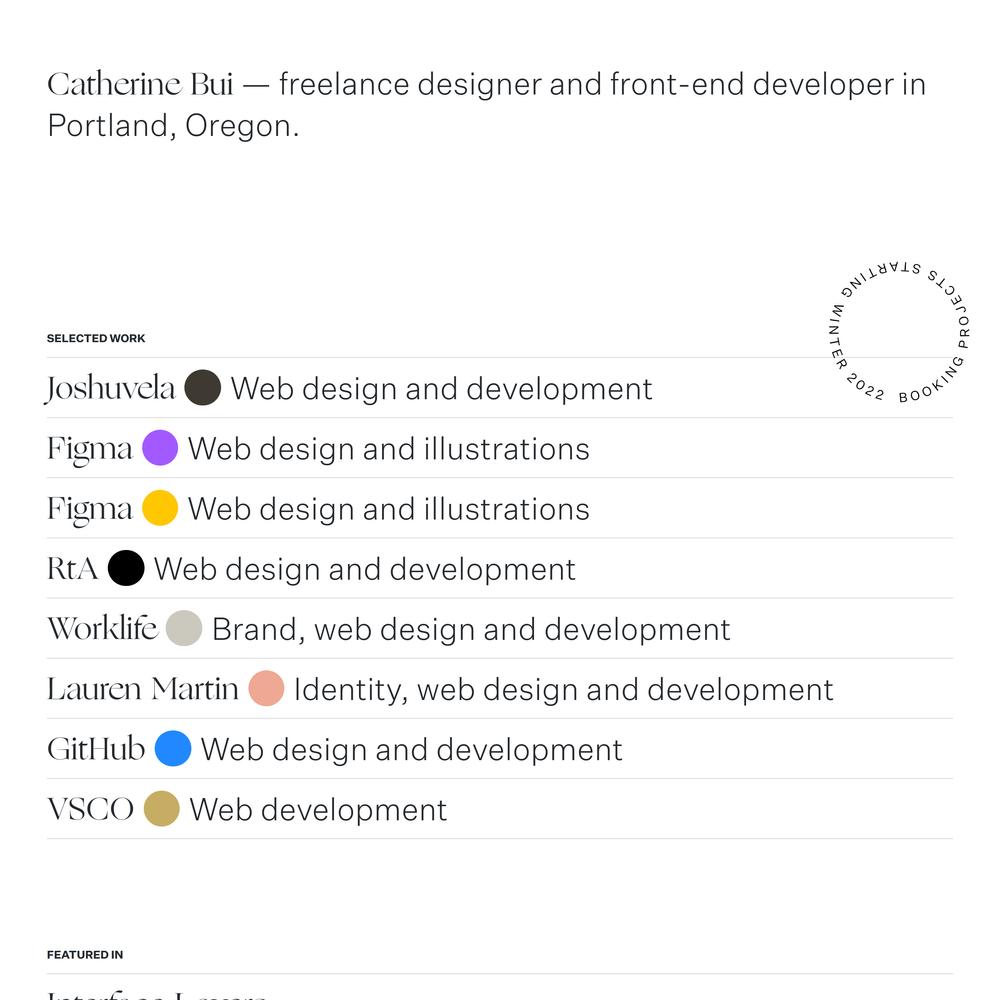Click the circular Booking Projects badge
Viewport: 1000px width, 1000px height.
tap(899, 332)
